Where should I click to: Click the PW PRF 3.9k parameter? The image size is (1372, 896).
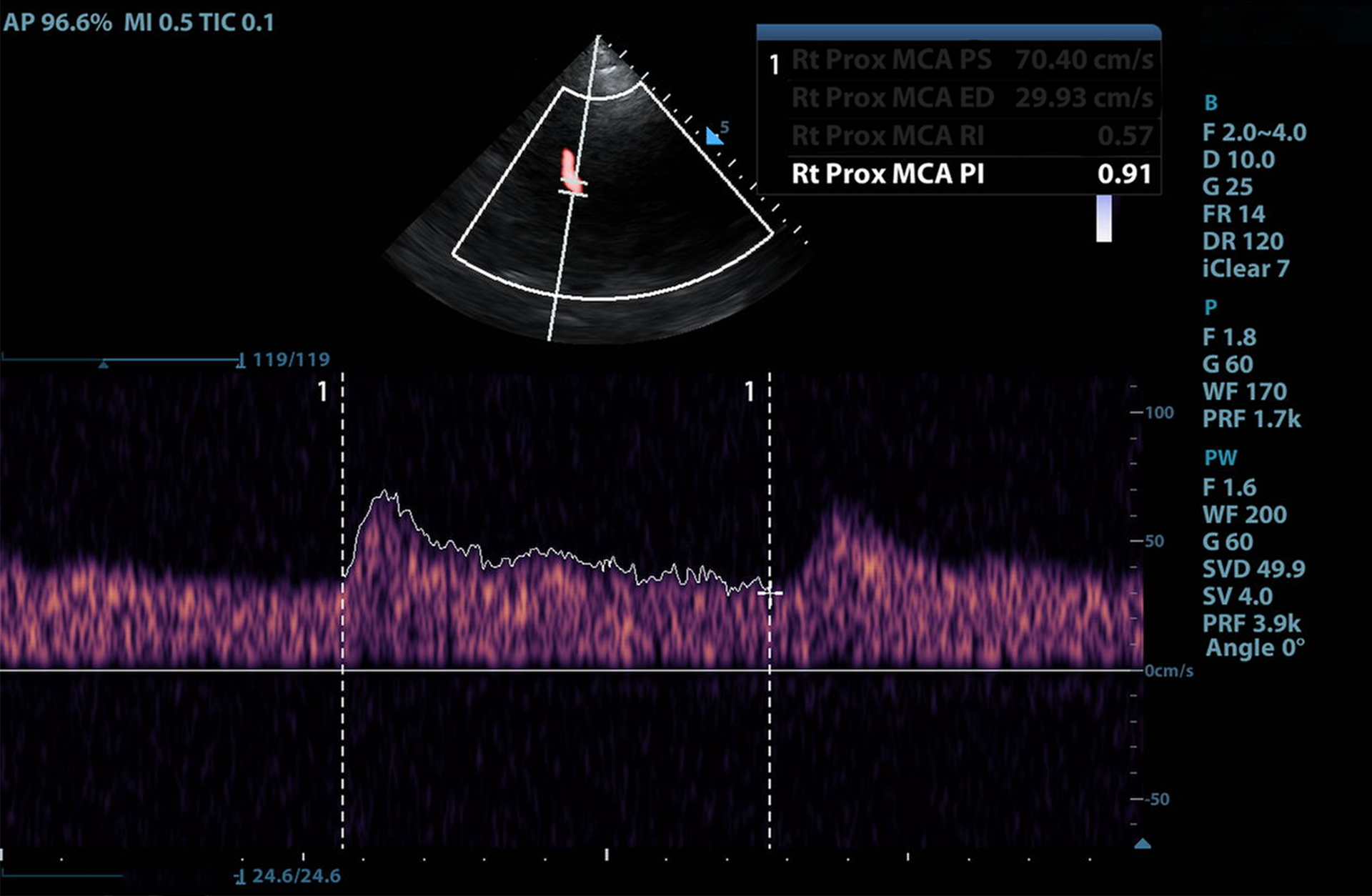(x=1251, y=623)
